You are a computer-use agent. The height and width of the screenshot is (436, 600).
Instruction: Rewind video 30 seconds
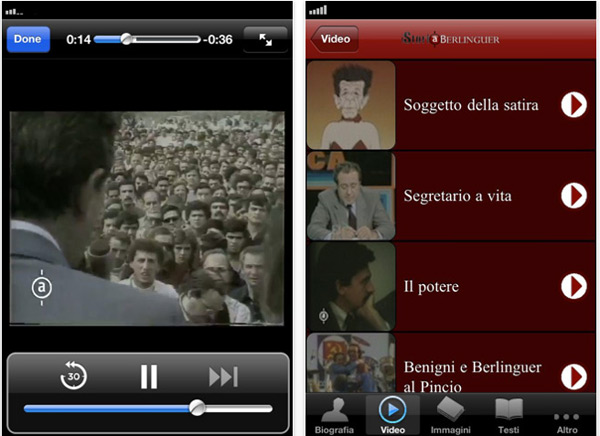74,376
